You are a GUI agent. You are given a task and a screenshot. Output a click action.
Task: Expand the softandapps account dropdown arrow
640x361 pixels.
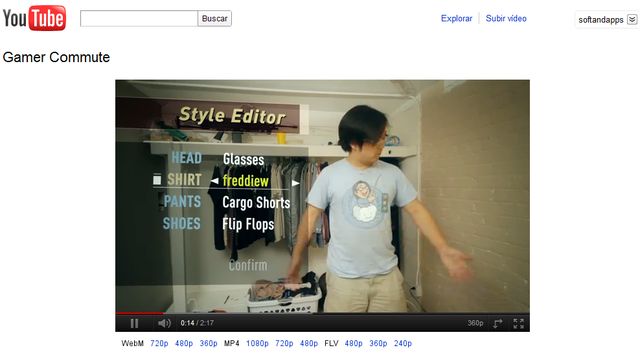pos(632,19)
